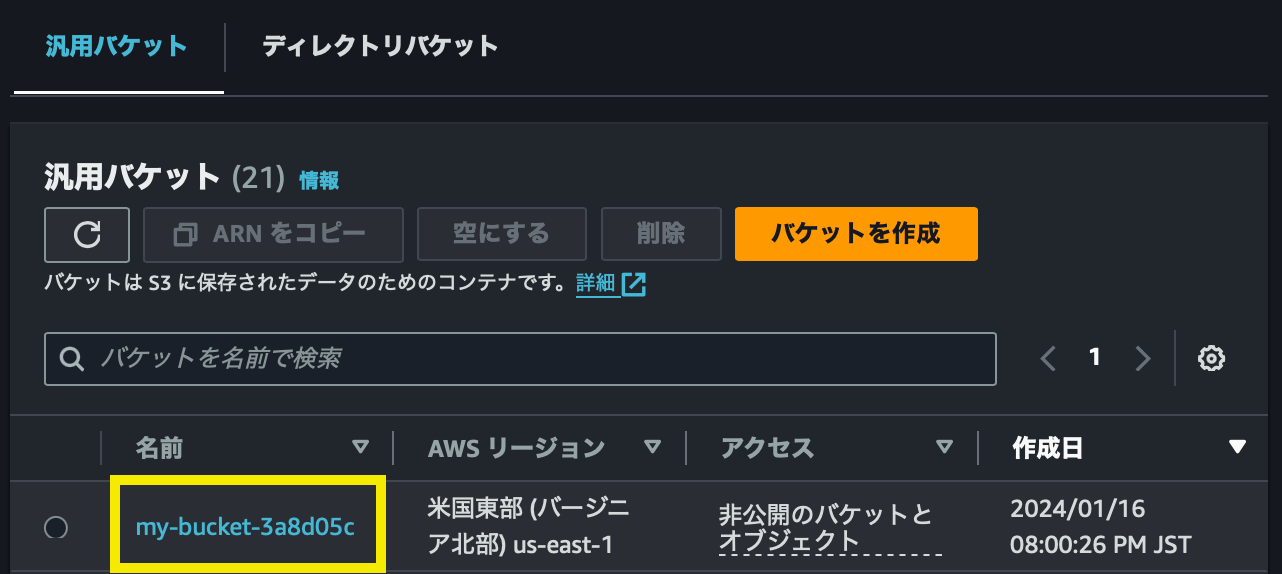
Task: Click the バケットを作成 button
Action: click(x=855, y=234)
